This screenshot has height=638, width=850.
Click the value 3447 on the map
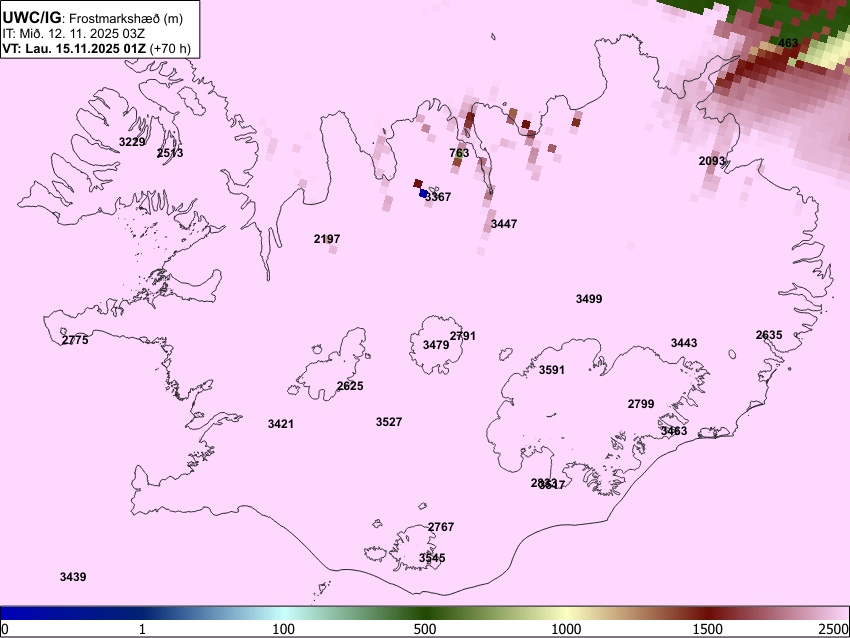[x=504, y=223]
